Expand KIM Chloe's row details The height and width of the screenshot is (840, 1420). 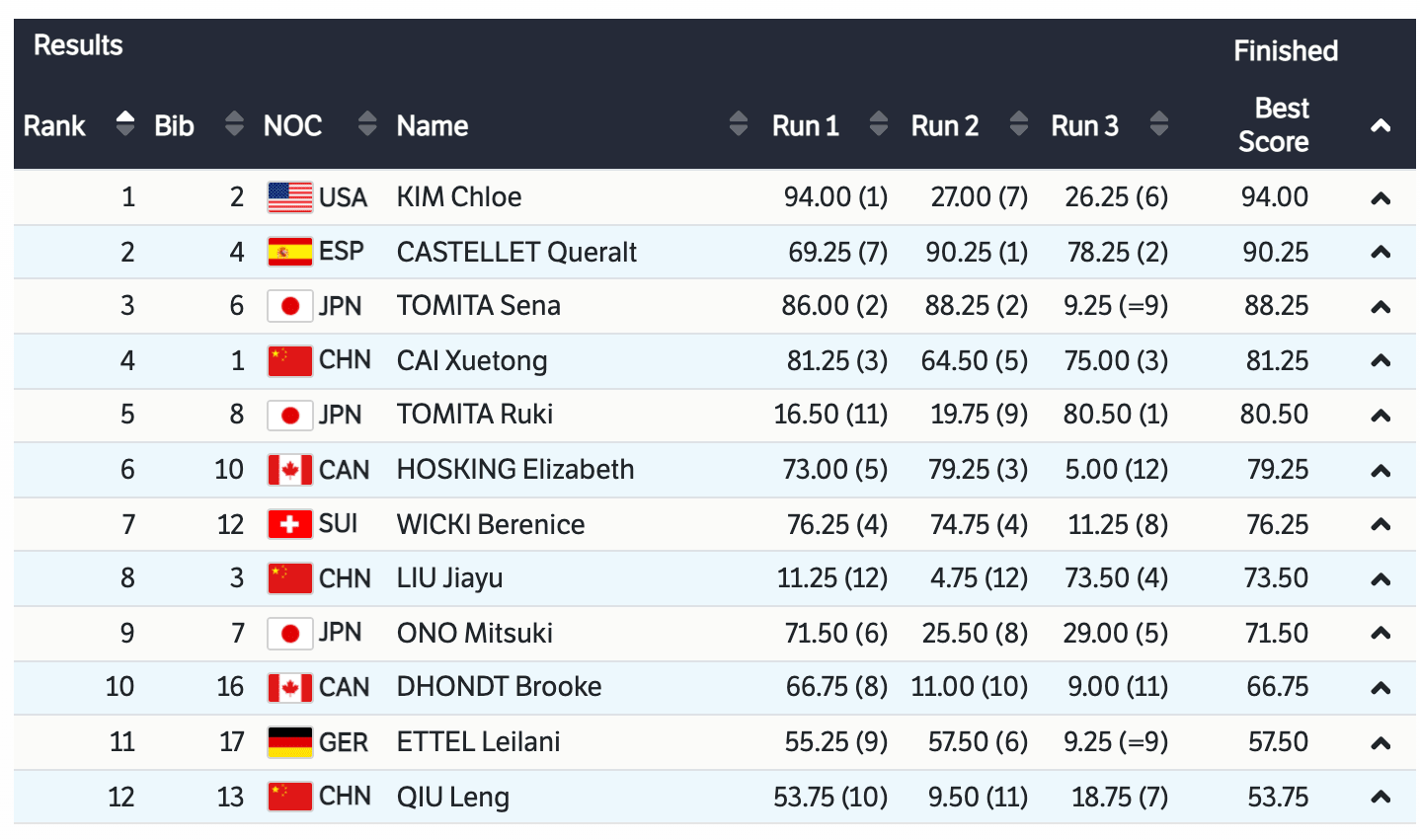(1381, 198)
